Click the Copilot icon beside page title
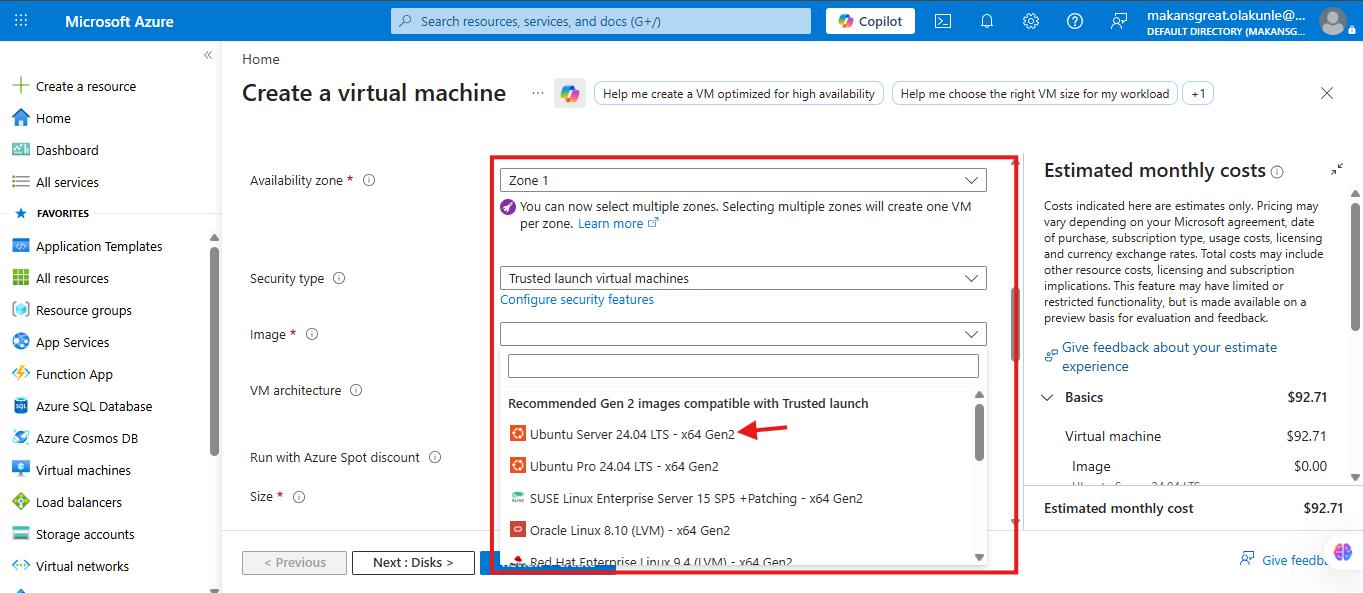The image size is (1363, 593). 570,93
